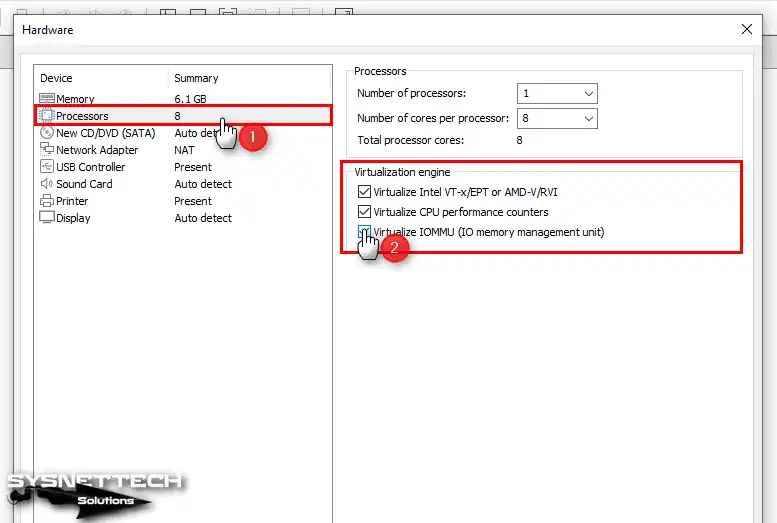Click the Network Adapter icon
The width and height of the screenshot is (777, 523).
tap(47, 149)
